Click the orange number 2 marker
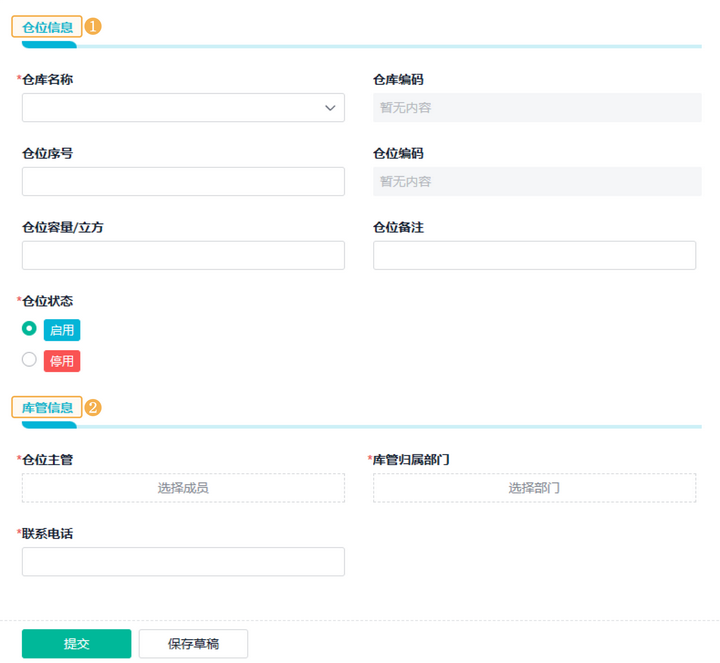 point(93,407)
